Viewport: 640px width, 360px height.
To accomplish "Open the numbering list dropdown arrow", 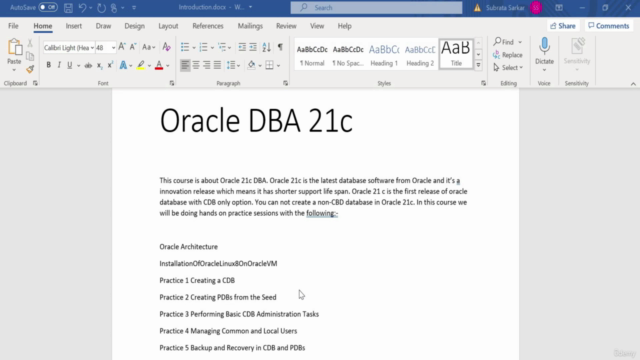I will click(x=212, y=48).
